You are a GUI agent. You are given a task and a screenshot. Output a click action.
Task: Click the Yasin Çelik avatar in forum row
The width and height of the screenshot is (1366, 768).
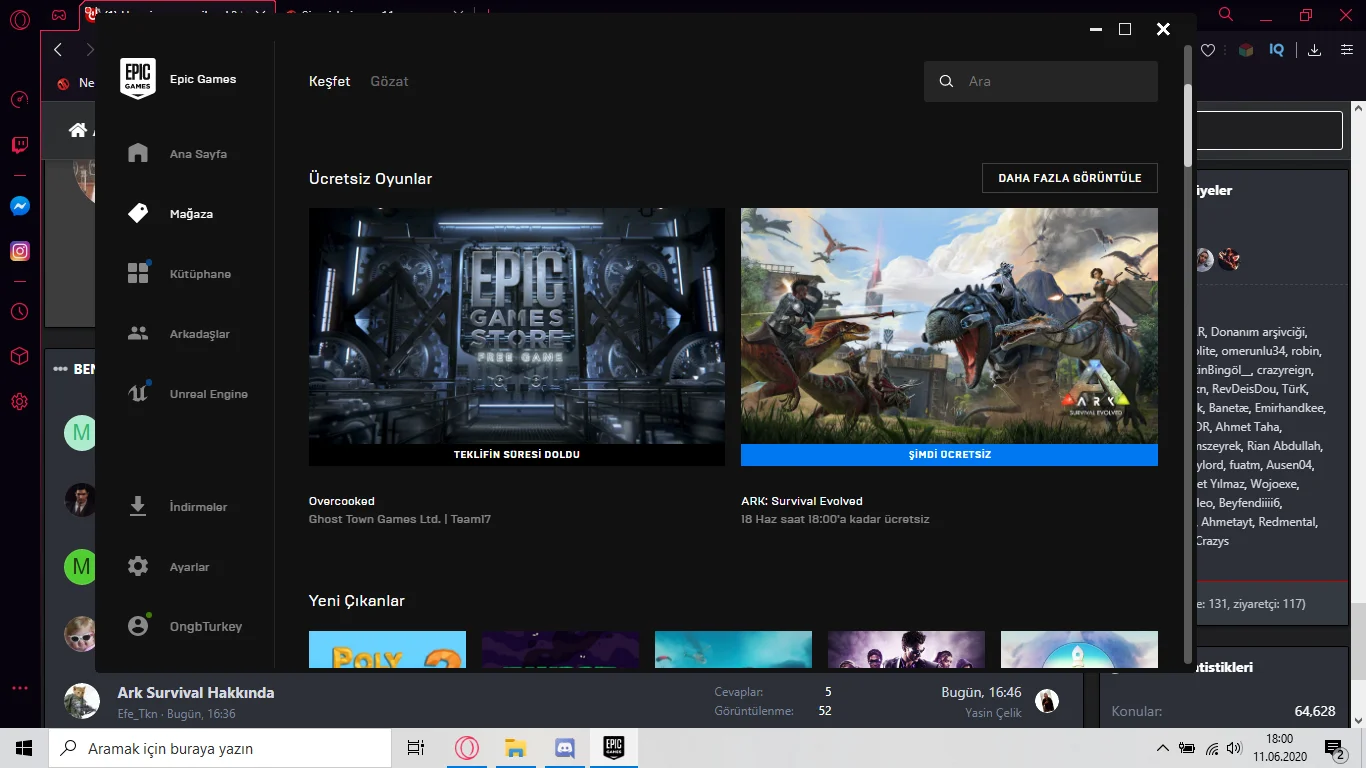point(1047,701)
